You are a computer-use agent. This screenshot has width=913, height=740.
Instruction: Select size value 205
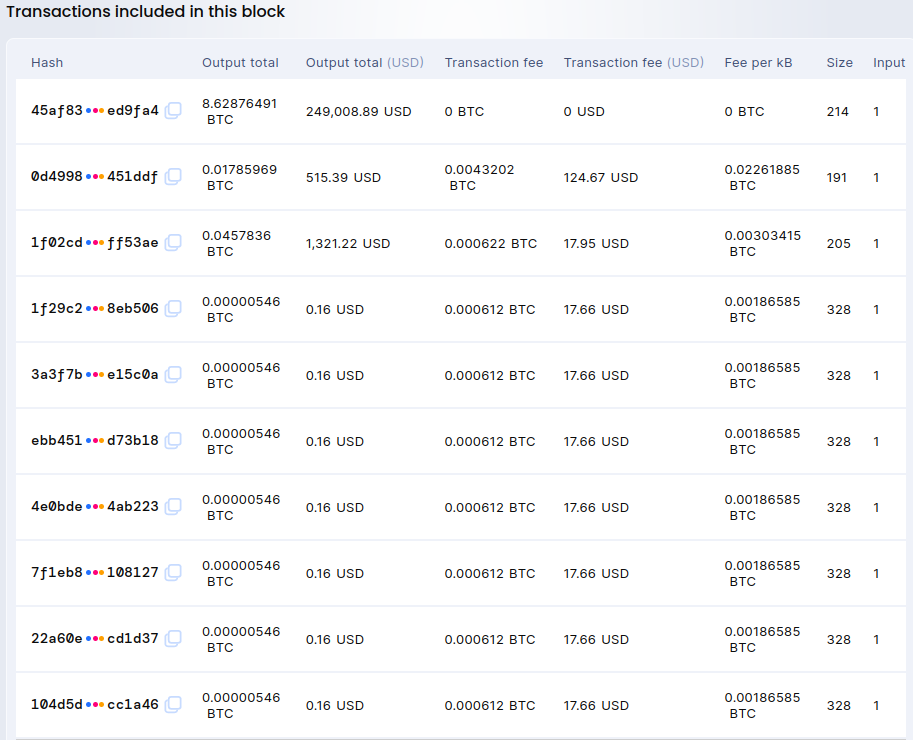pos(838,243)
